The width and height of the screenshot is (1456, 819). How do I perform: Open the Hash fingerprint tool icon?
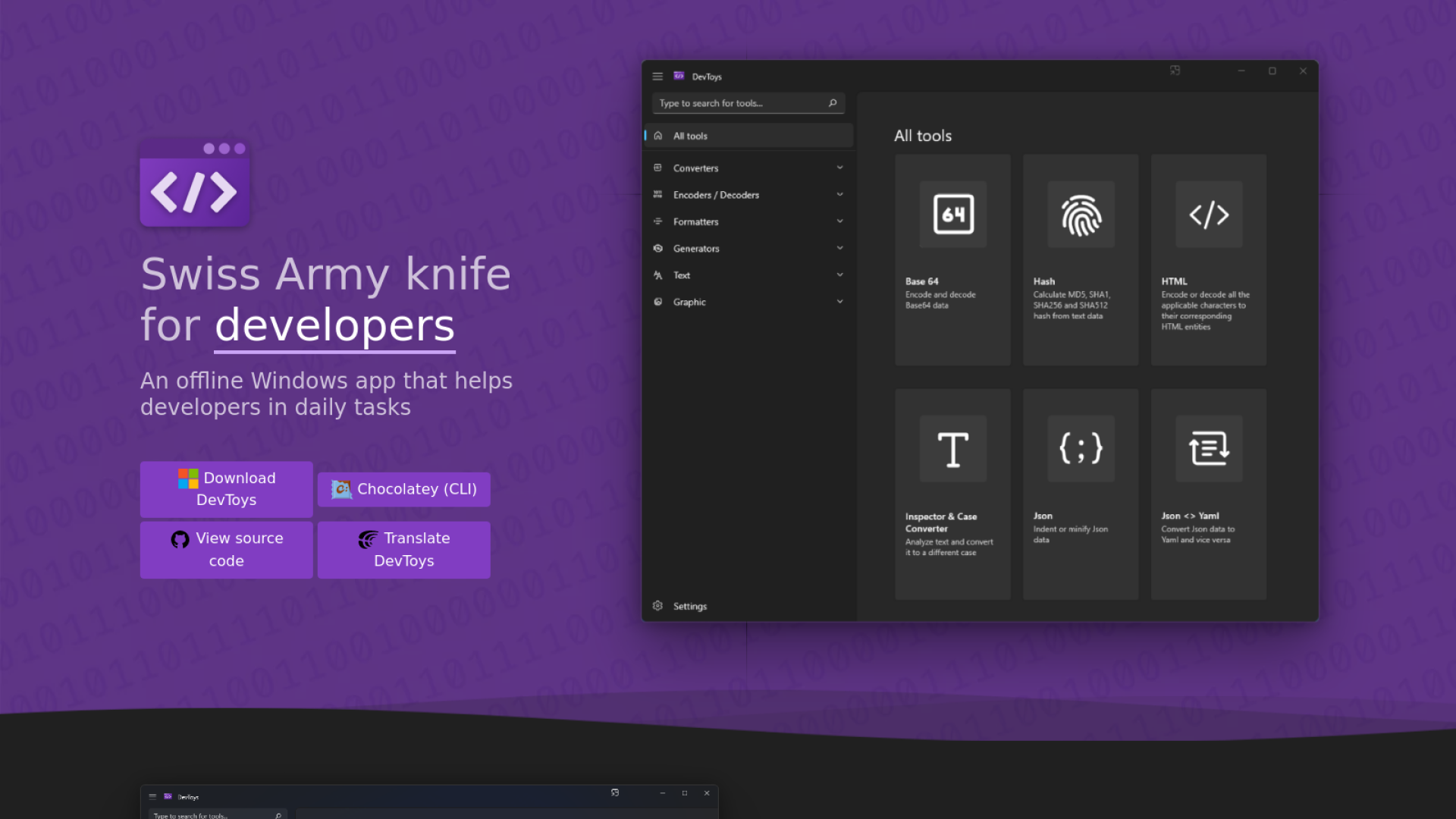tap(1081, 214)
